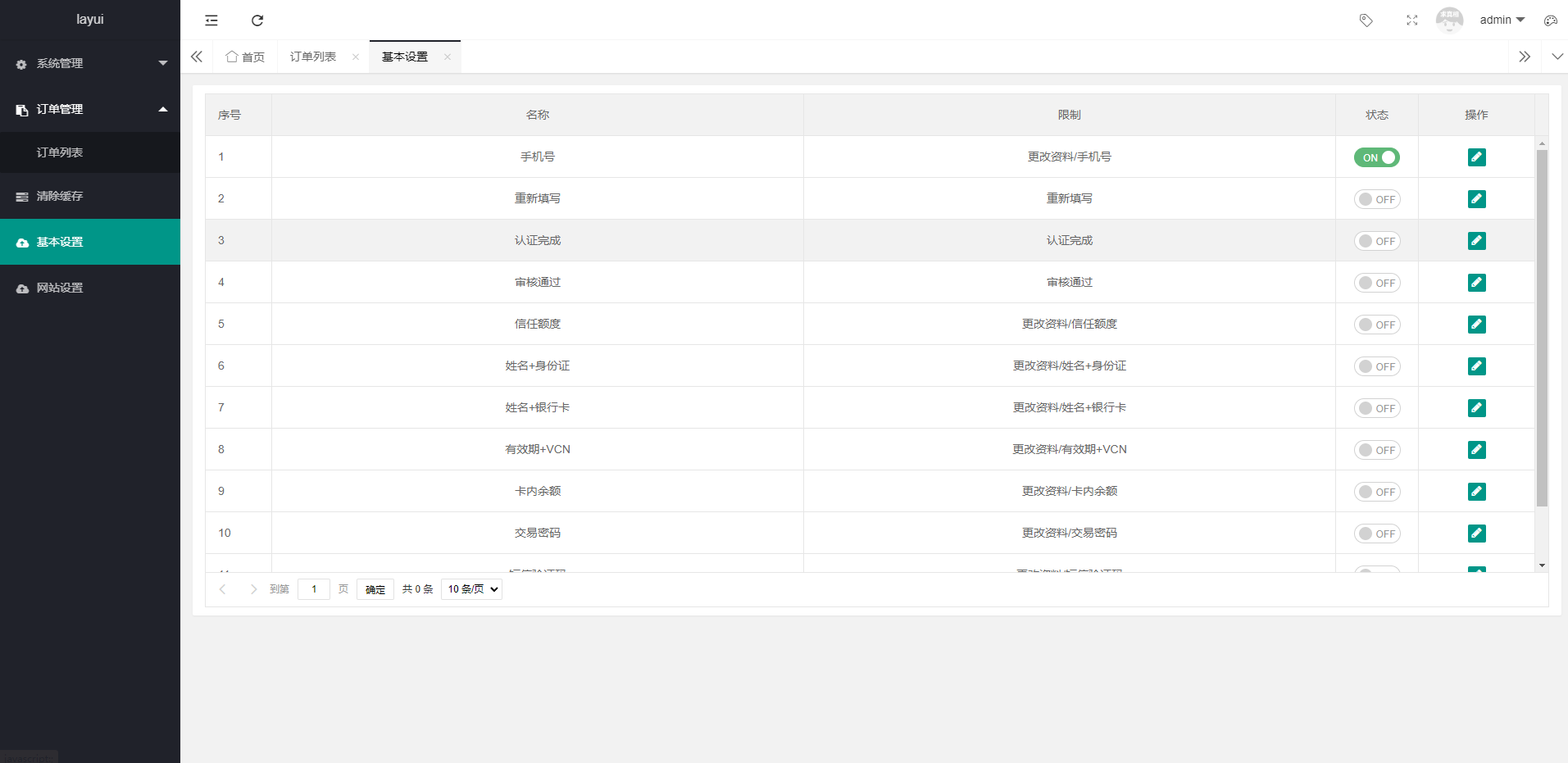Click the 确定 pagination button
Viewport: 1568px width, 763px height.
coord(375,589)
